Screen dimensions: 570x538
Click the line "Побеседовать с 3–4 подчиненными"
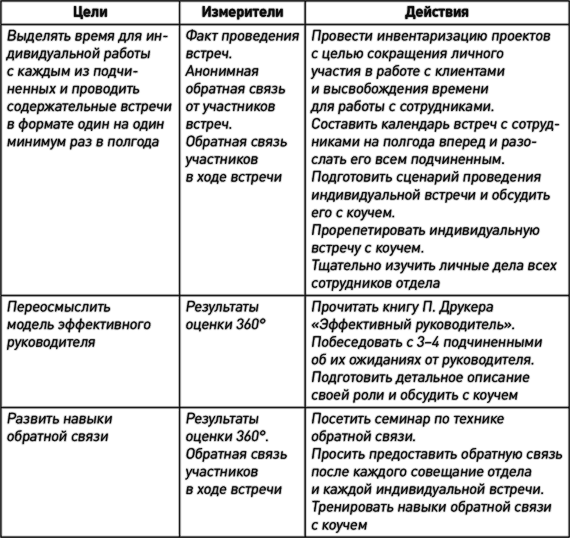tap(427, 342)
